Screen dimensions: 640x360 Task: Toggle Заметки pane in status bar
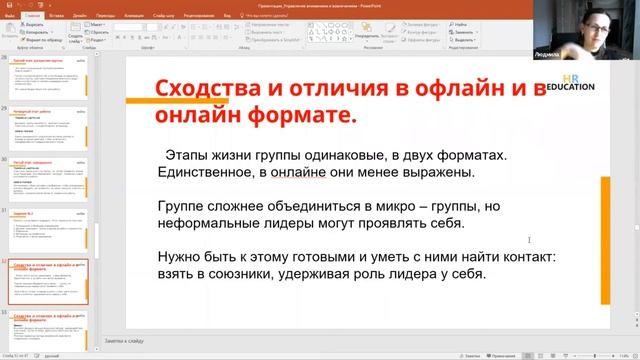469,356
